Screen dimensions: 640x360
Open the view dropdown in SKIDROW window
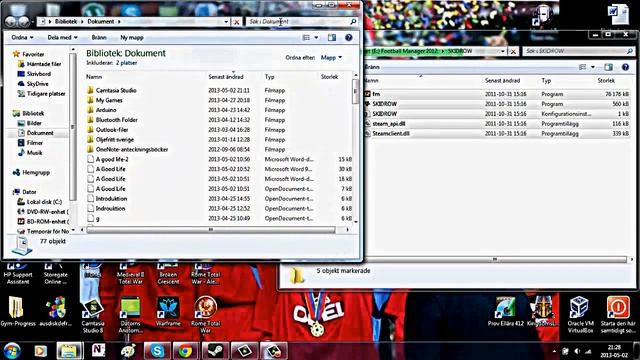click(x=593, y=67)
